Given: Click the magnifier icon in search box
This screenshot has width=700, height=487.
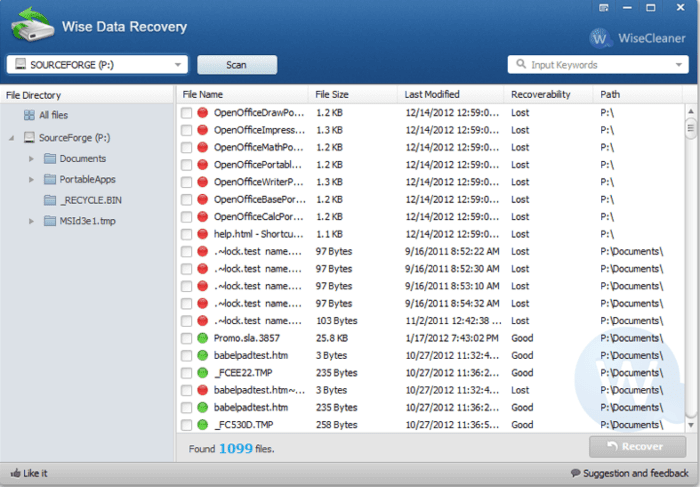Looking at the screenshot, I should [521, 64].
